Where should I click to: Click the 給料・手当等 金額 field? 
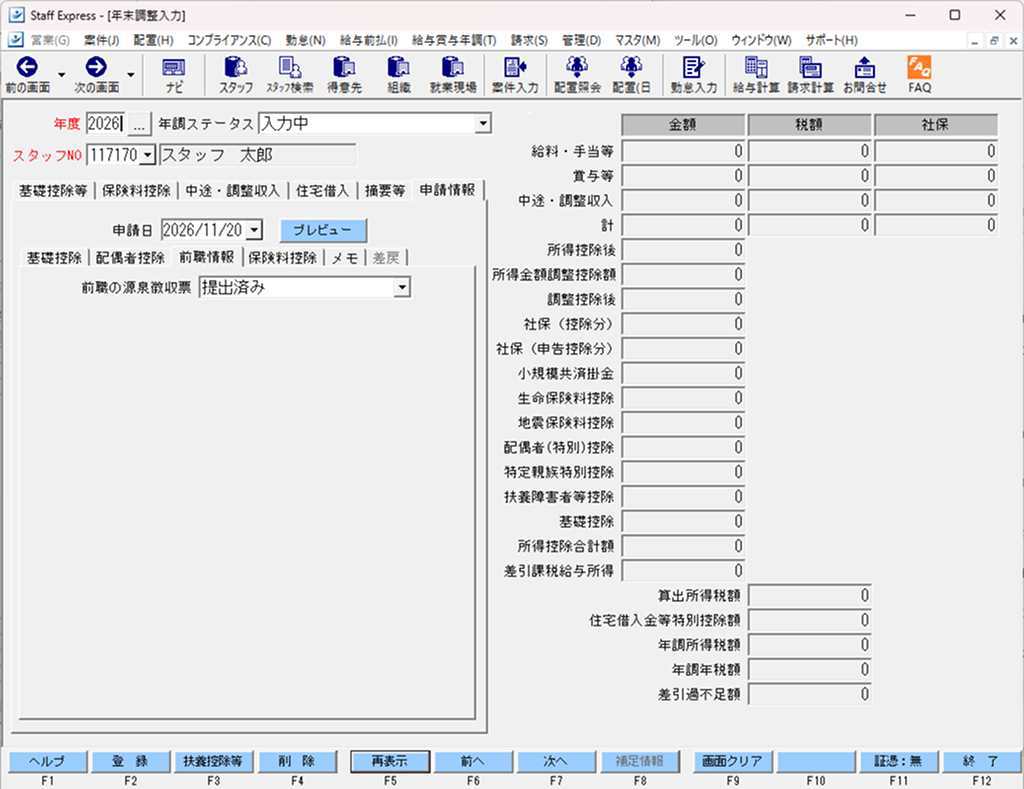(683, 151)
